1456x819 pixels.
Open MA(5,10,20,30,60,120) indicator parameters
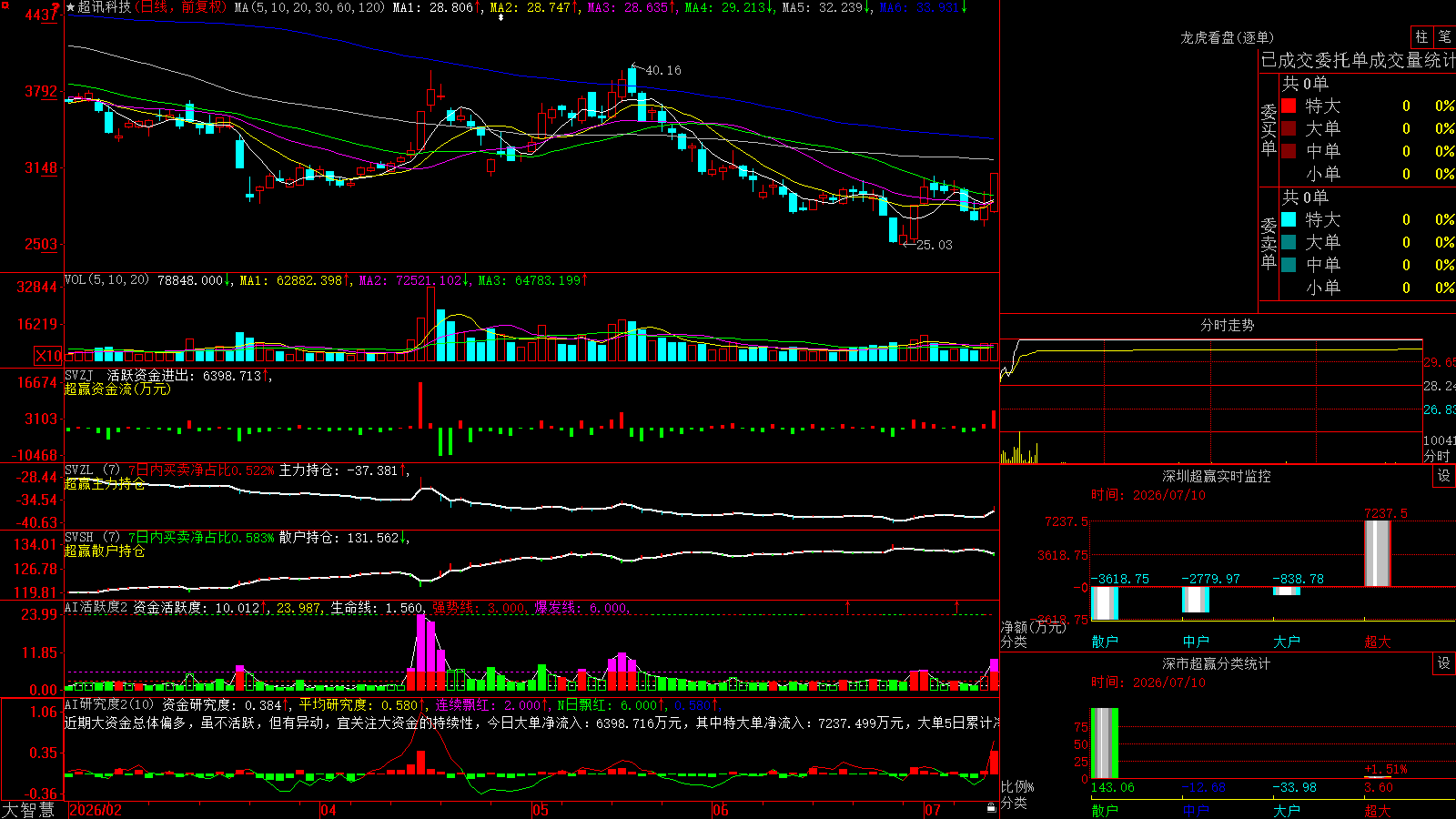pyautogui.click(x=309, y=7)
